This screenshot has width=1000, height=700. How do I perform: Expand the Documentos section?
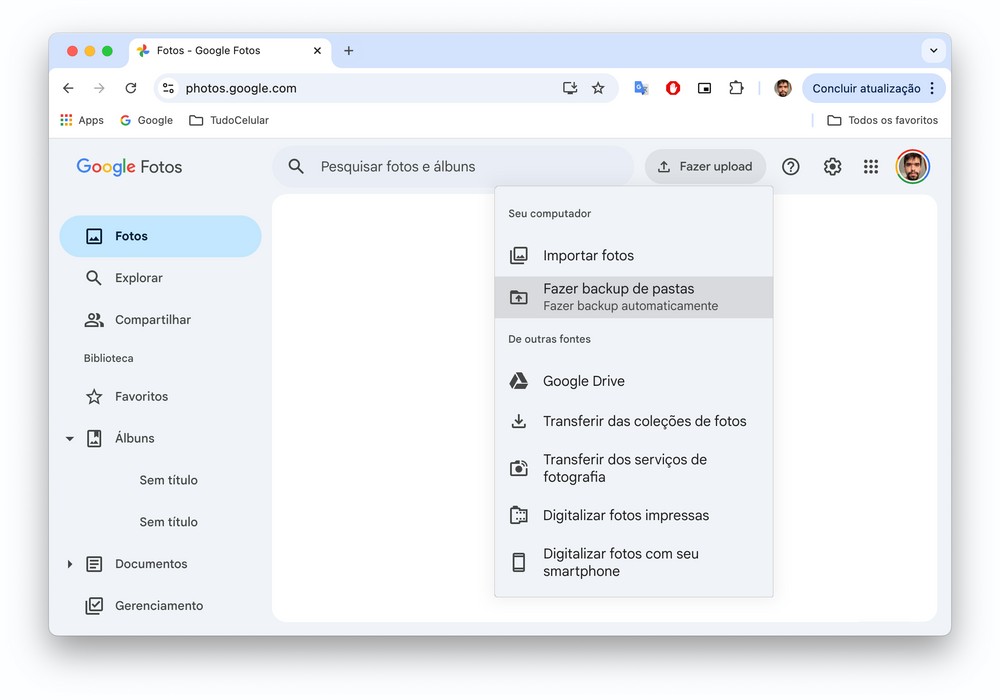[x=70, y=564]
